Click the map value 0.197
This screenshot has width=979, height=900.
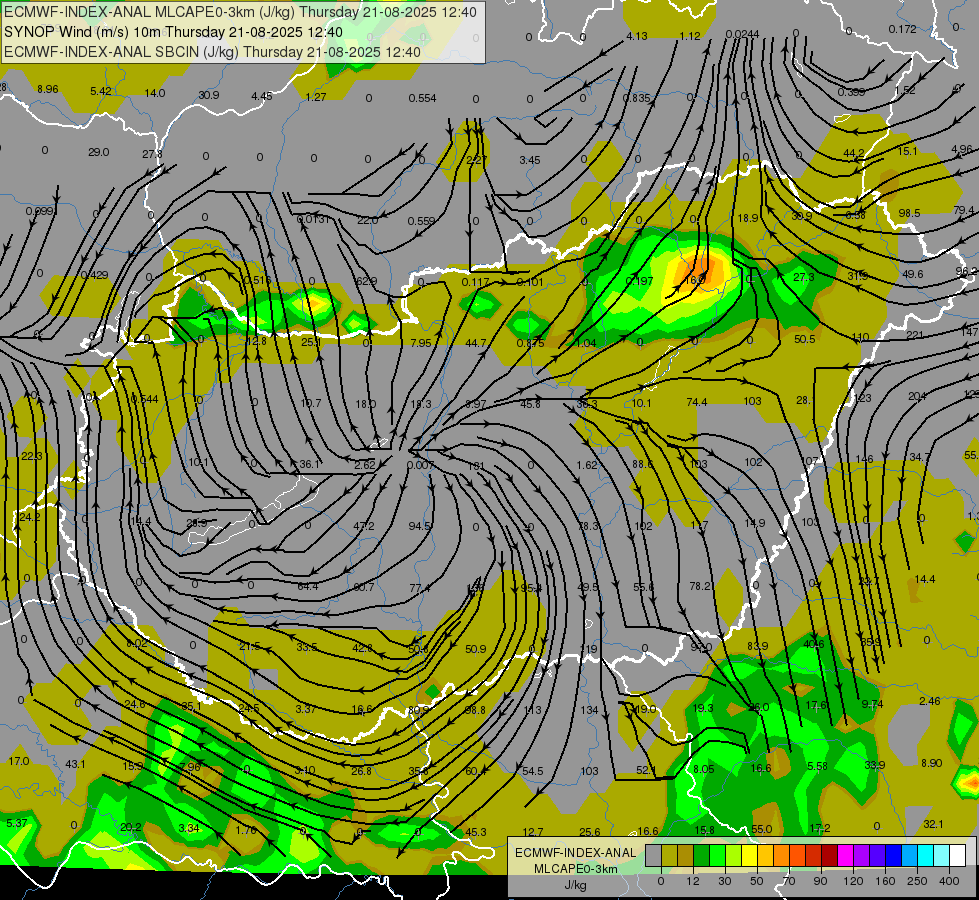pyautogui.click(x=639, y=281)
